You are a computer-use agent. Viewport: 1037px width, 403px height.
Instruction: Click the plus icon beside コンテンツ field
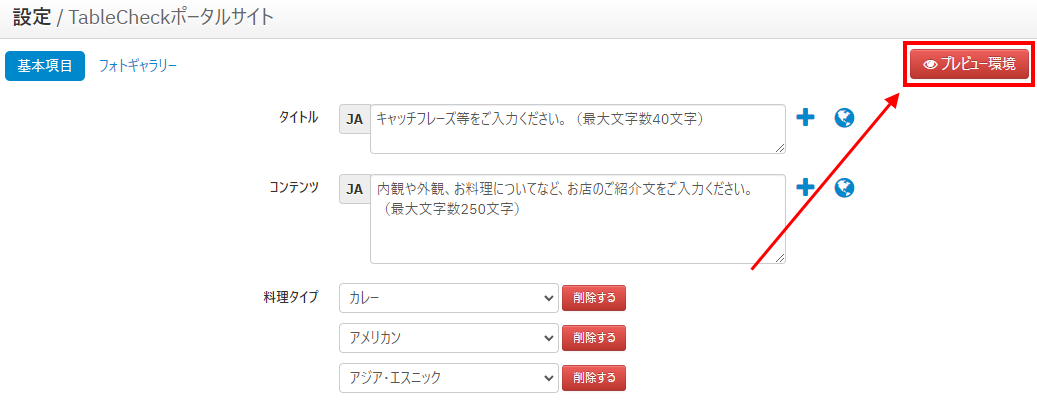805,188
